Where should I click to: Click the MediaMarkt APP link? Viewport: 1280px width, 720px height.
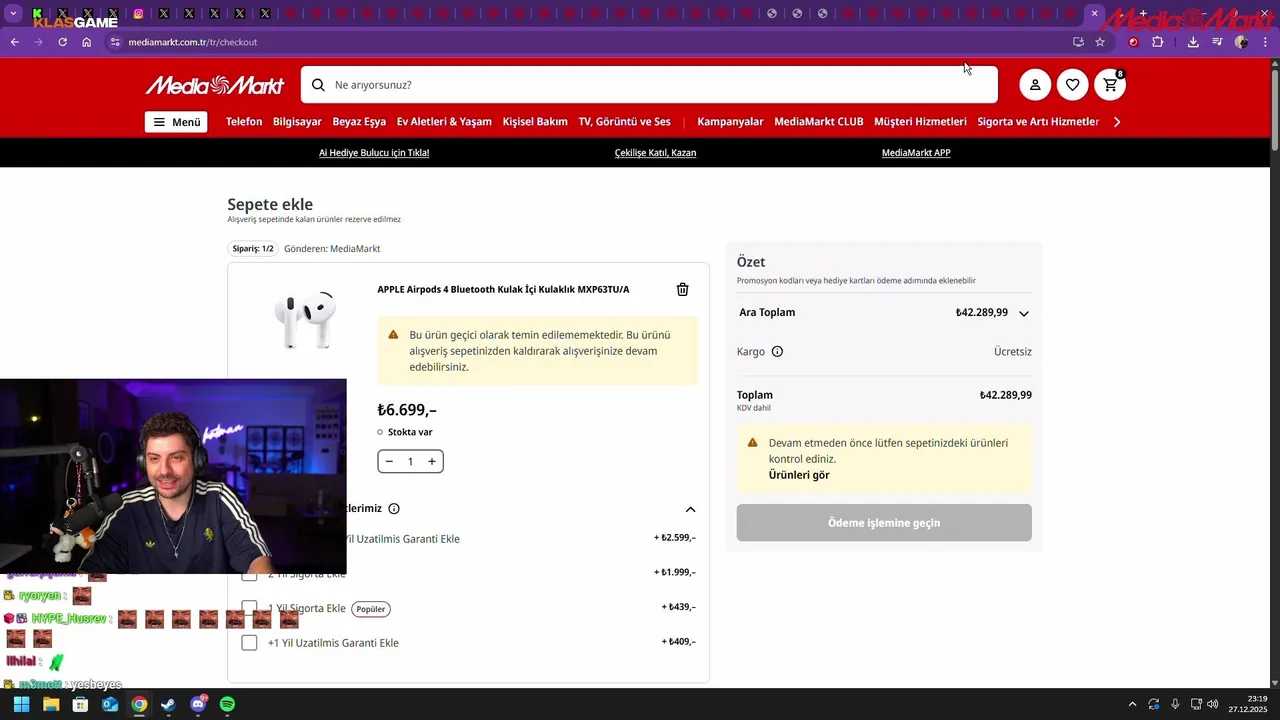916,153
